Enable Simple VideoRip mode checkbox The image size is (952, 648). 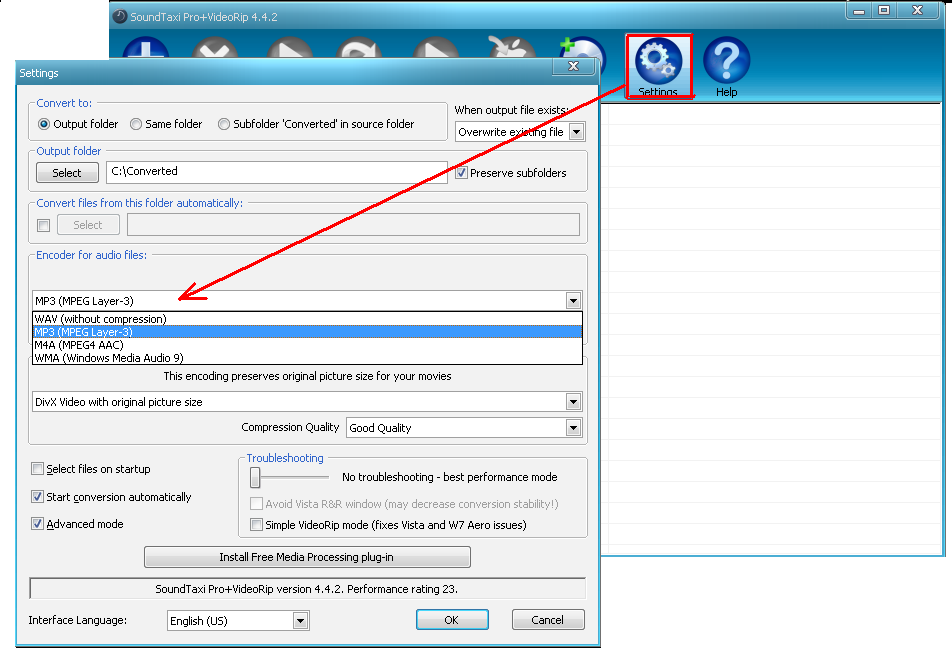click(257, 525)
